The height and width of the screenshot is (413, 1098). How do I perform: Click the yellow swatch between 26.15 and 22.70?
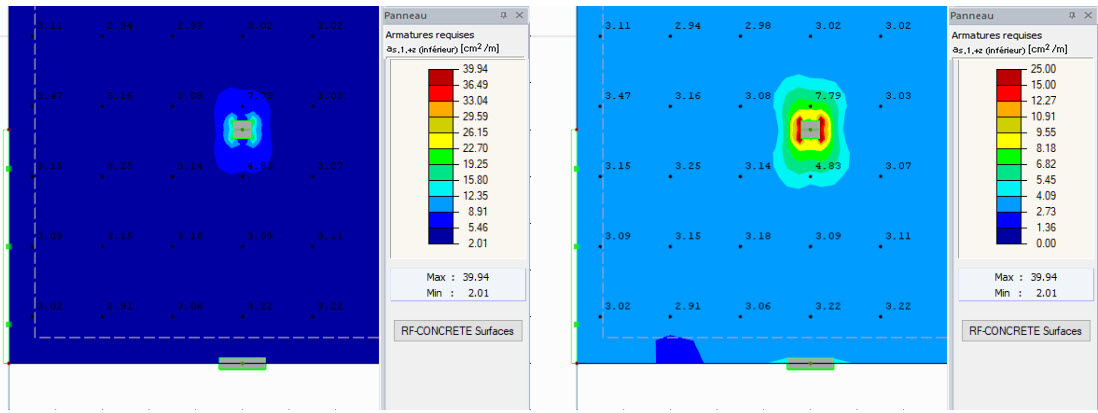pyautogui.click(x=441, y=140)
